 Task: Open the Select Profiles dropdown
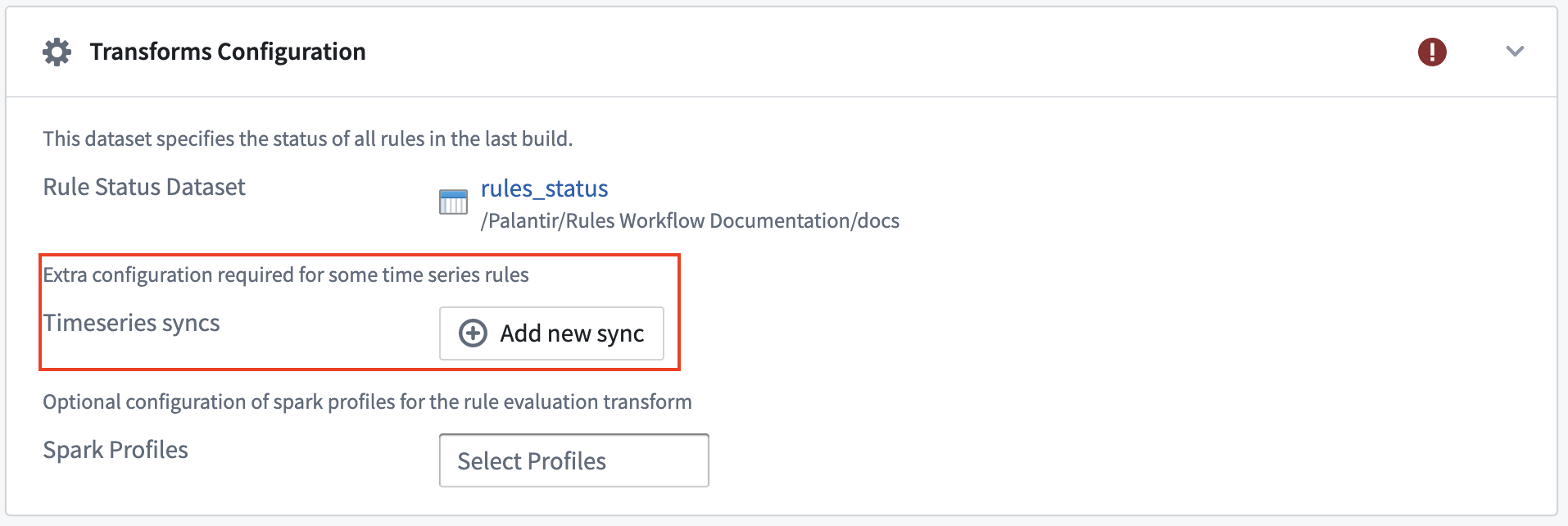(573, 460)
